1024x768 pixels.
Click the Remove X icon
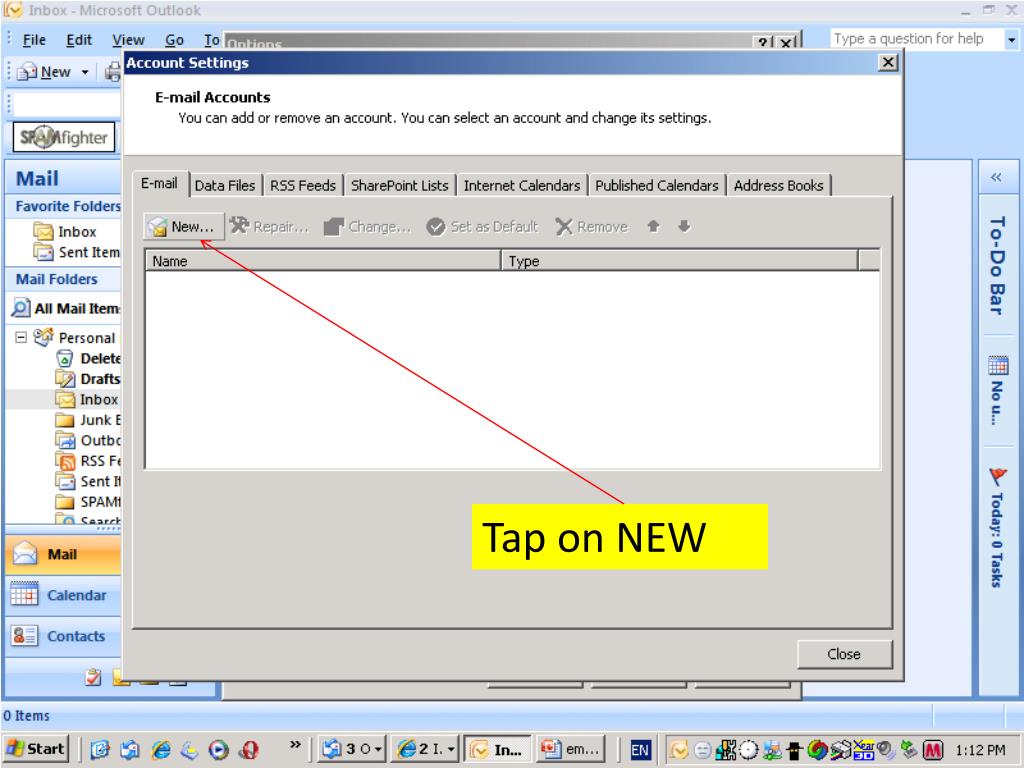(564, 227)
